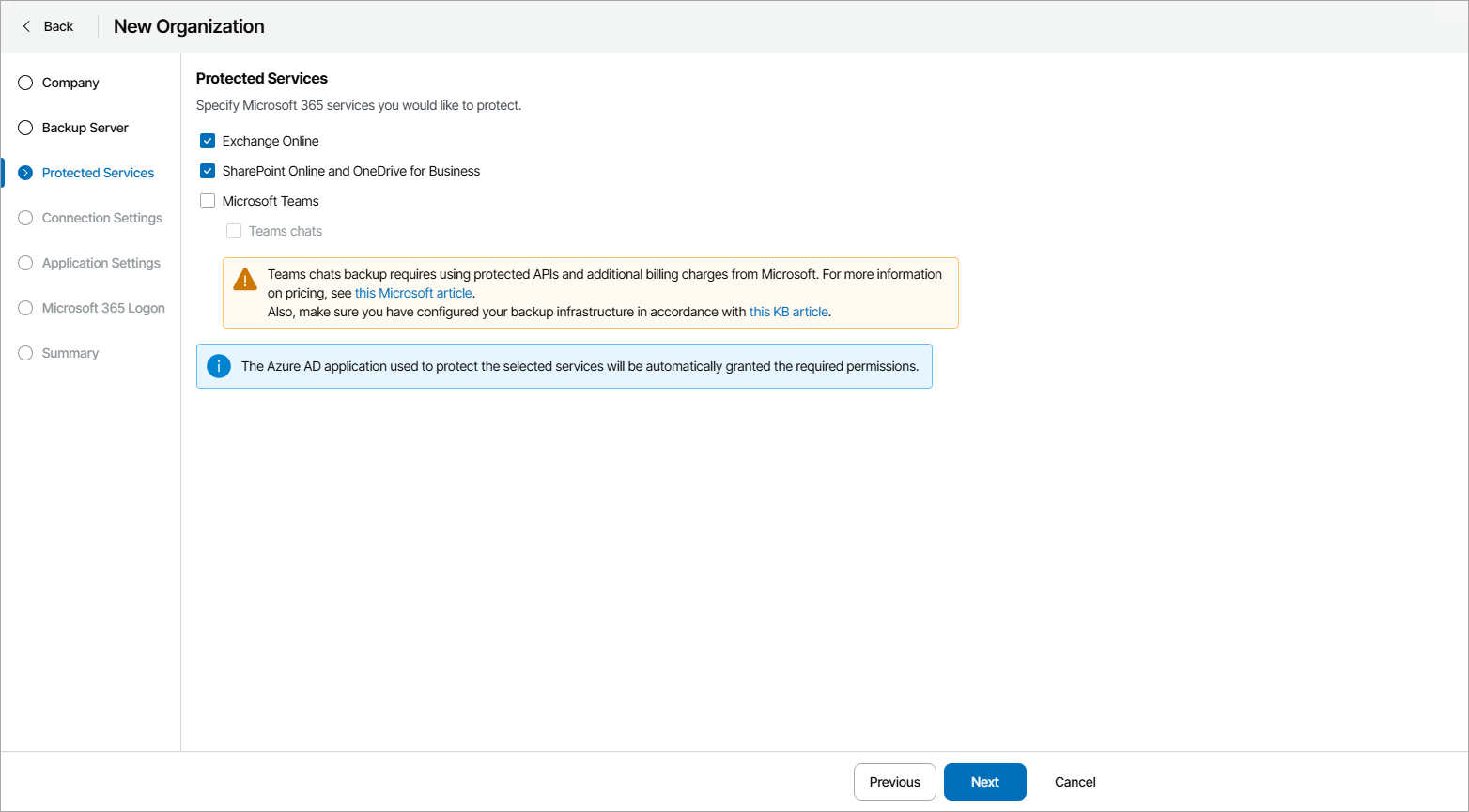Open this Microsoft article link

[413, 293]
